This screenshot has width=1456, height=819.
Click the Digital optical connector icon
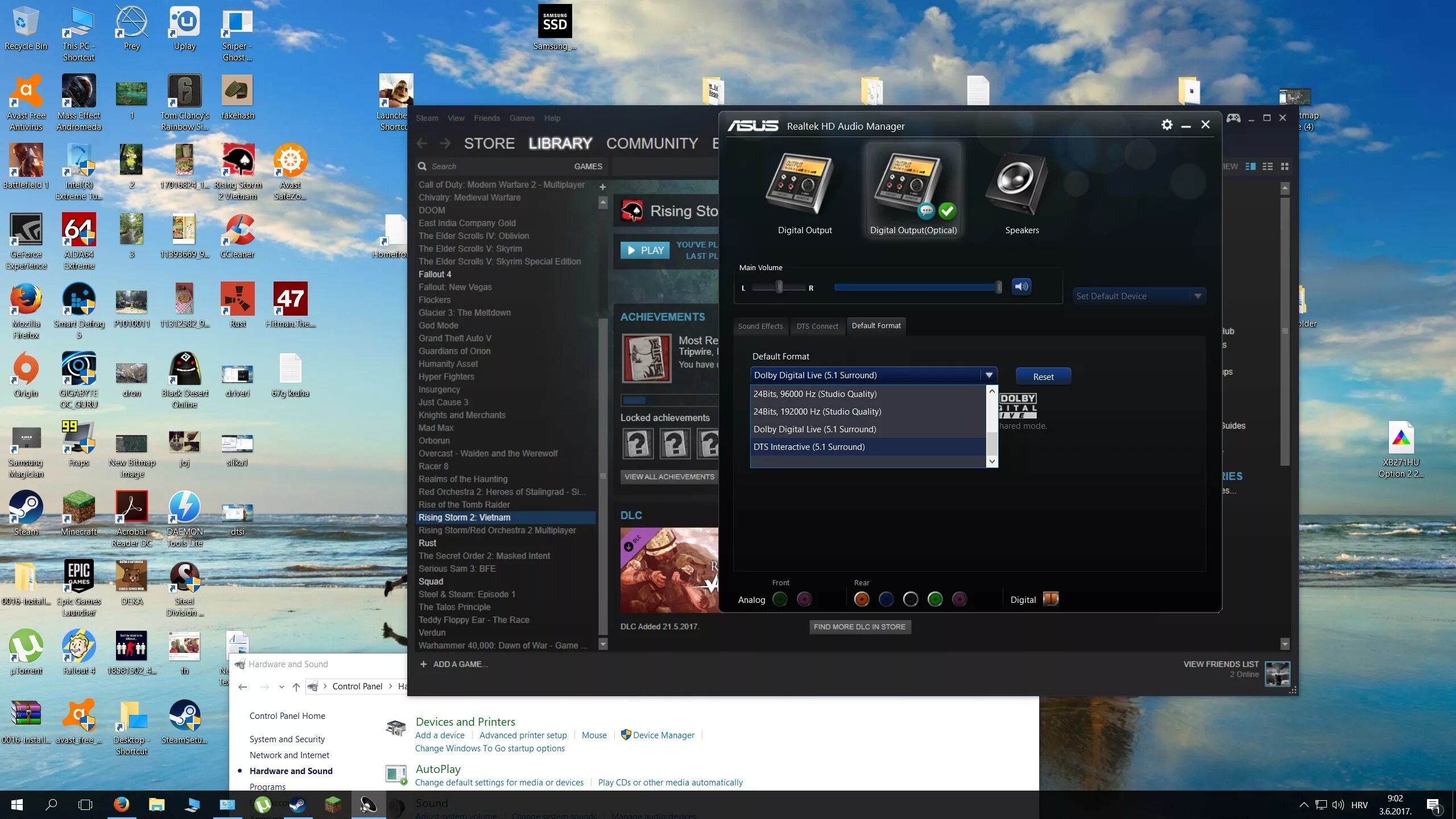[x=1050, y=599]
